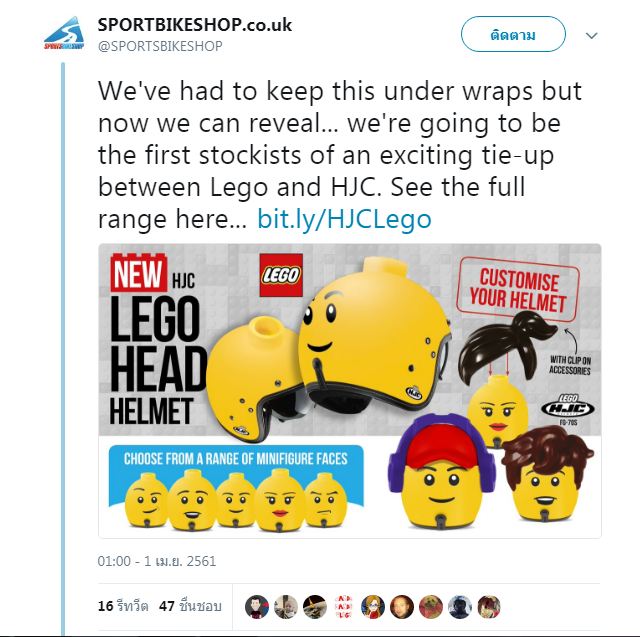Screen dimensions: 640x637
Task: Select the red-lettered text liker avatar
Action: click(x=344, y=607)
